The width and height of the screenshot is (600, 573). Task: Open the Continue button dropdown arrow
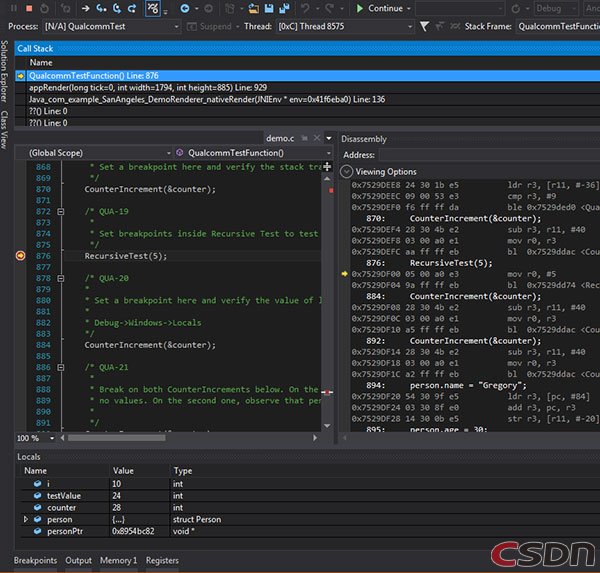pos(409,8)
